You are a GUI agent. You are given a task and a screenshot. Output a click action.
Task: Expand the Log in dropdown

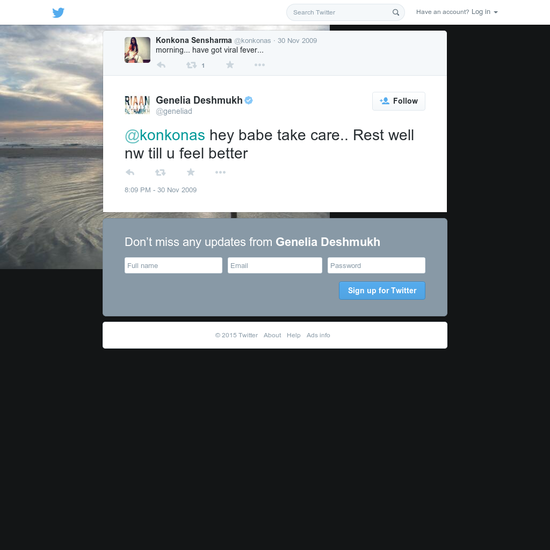click(484, 12)
